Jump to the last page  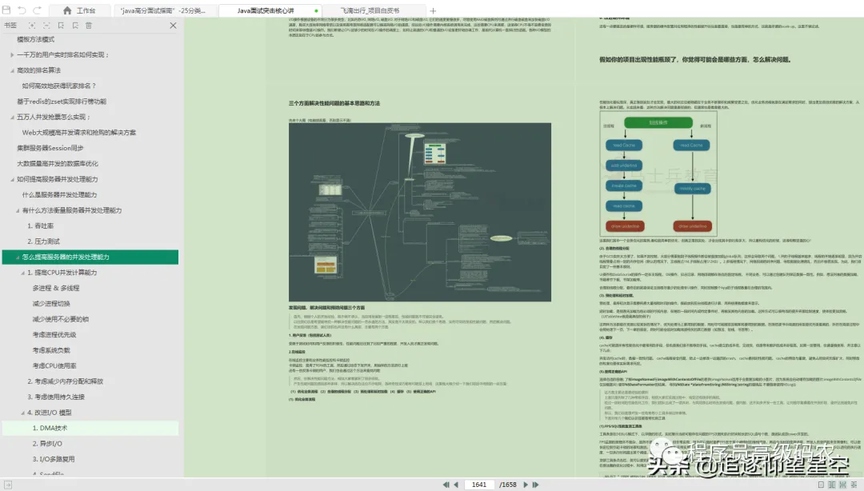tap(535, 484)
